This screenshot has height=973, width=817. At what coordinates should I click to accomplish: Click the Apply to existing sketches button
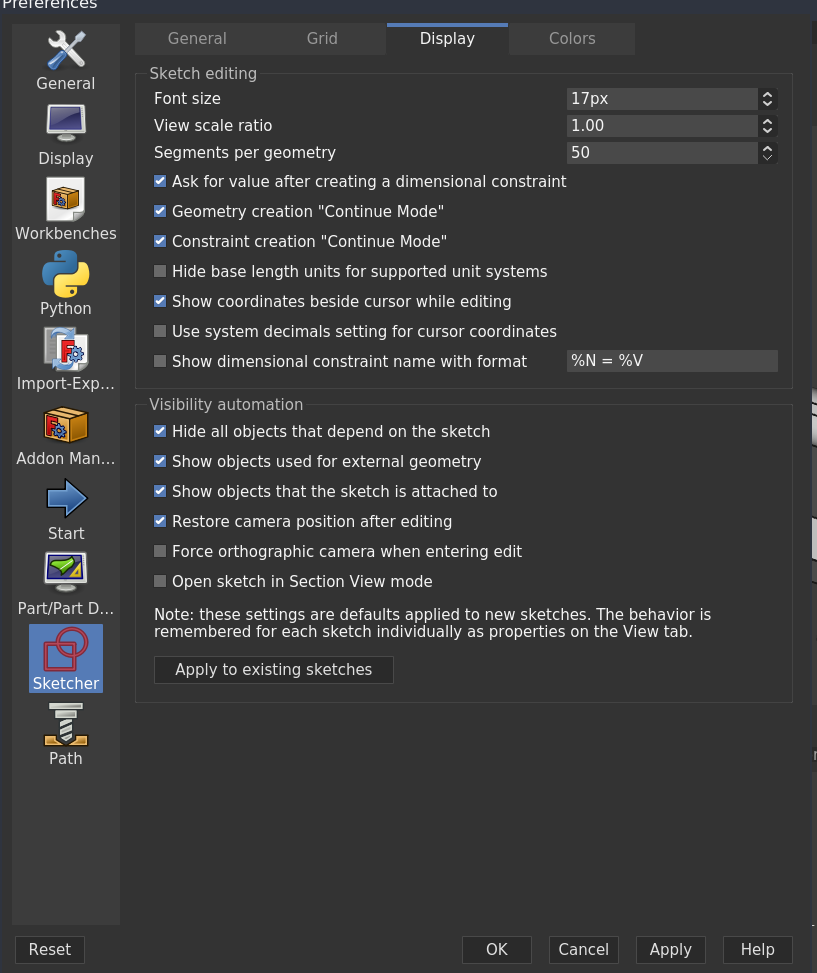pos(273,670)
